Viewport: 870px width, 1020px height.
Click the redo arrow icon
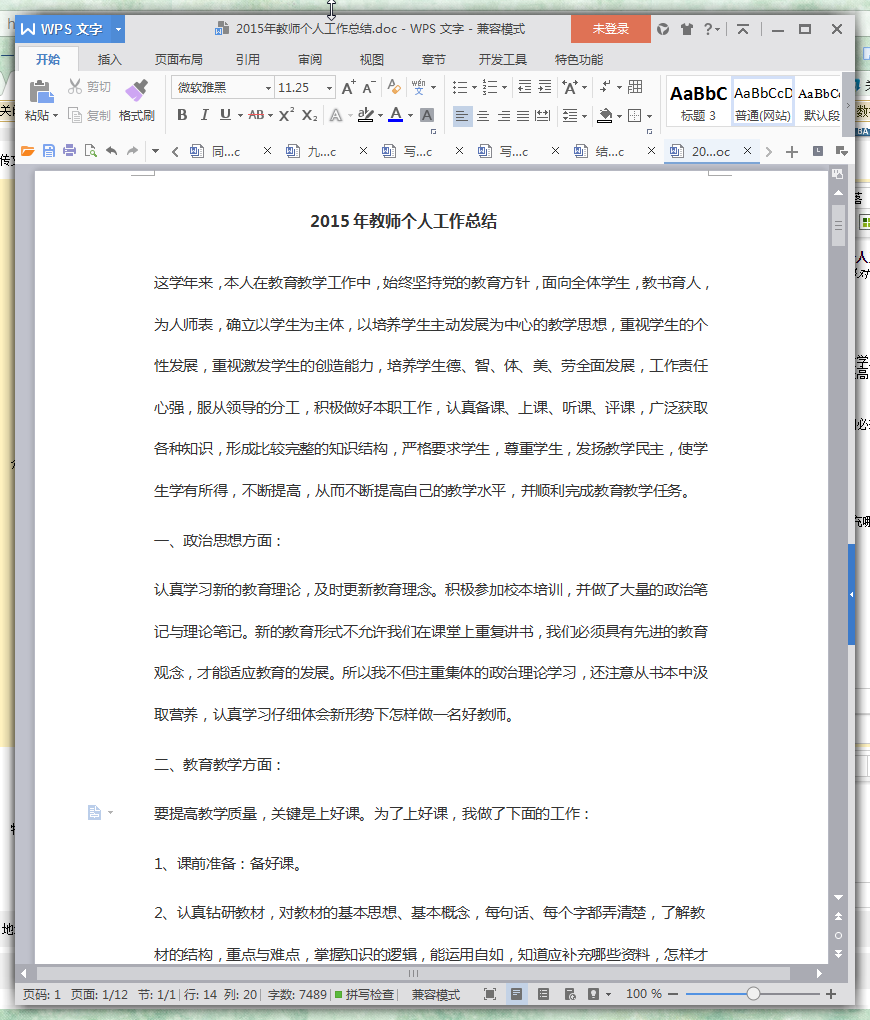(x=133, y=151)
